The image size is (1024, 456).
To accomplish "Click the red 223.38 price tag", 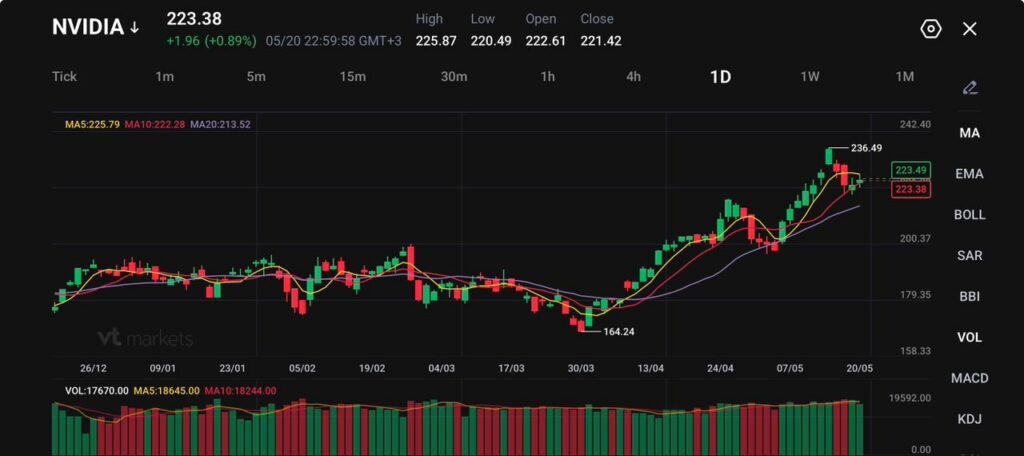I will point(912,189).
